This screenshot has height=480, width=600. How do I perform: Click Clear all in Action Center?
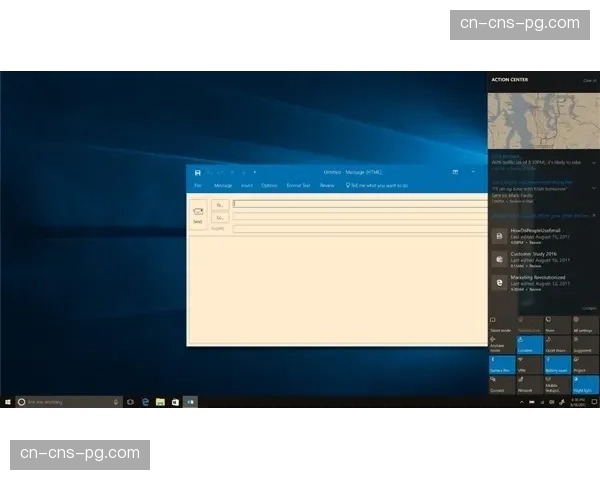coord(590,80)
